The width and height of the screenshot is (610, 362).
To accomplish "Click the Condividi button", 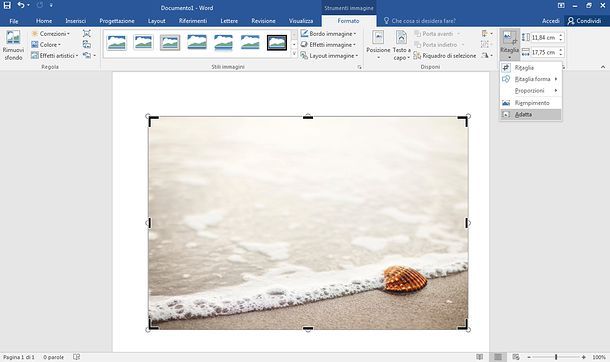I will point(585,21).
